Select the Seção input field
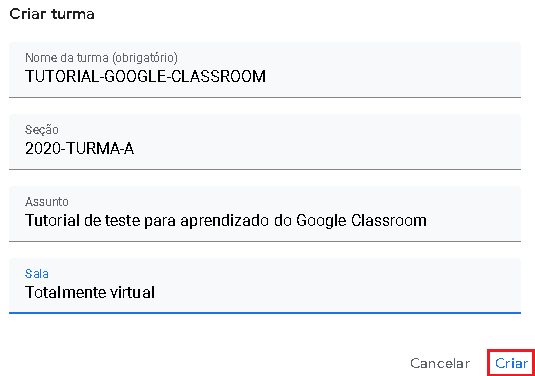535x376 pixels. 265,142
